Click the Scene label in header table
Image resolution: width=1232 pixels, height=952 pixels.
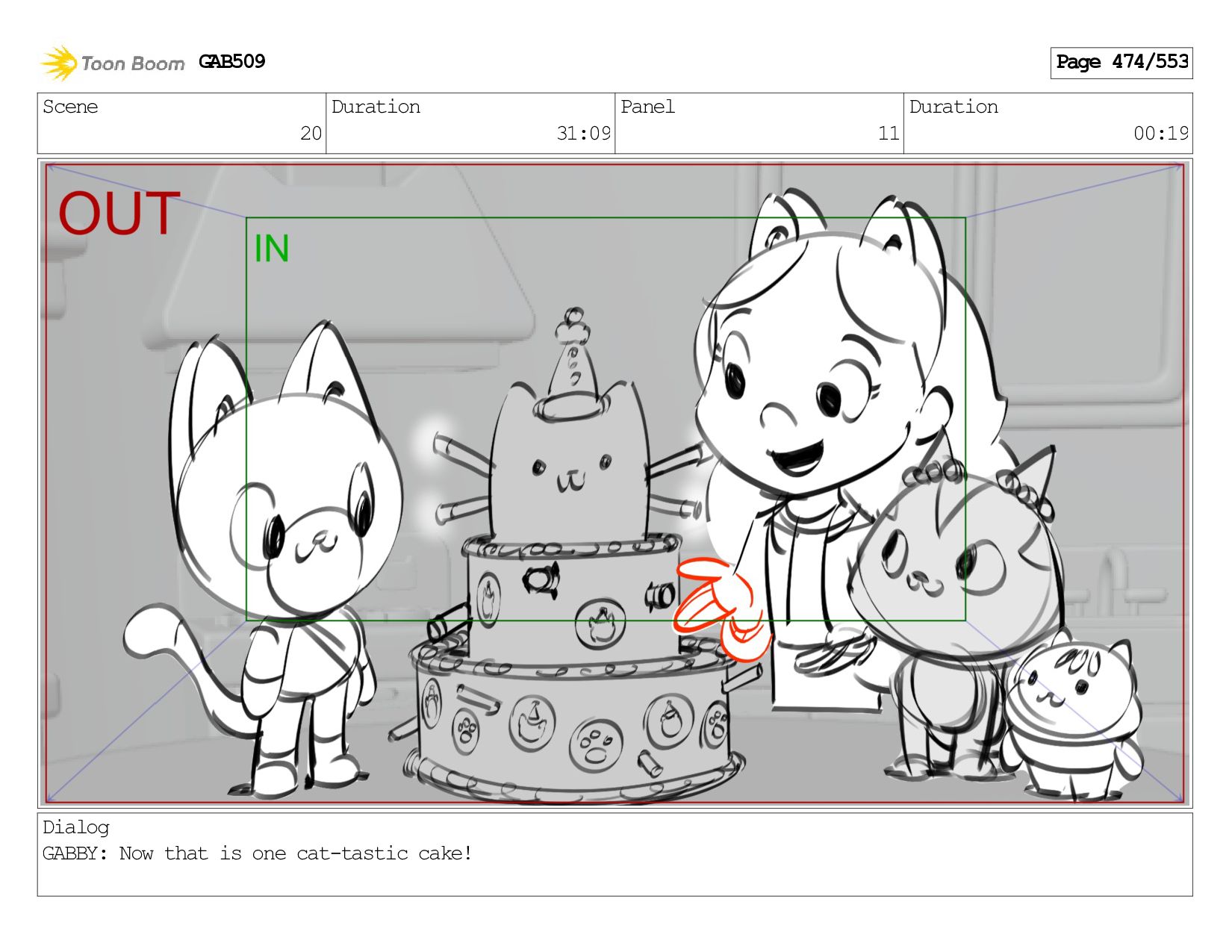tap(70, 107)
